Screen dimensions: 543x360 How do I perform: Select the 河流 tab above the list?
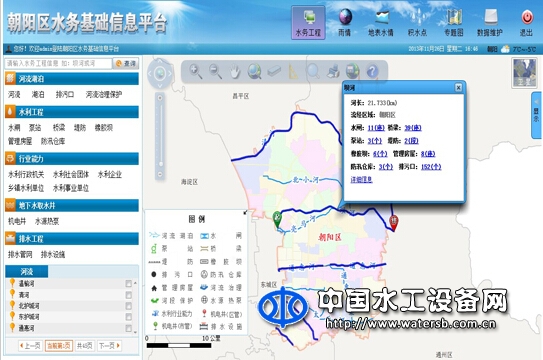(27, 271)
